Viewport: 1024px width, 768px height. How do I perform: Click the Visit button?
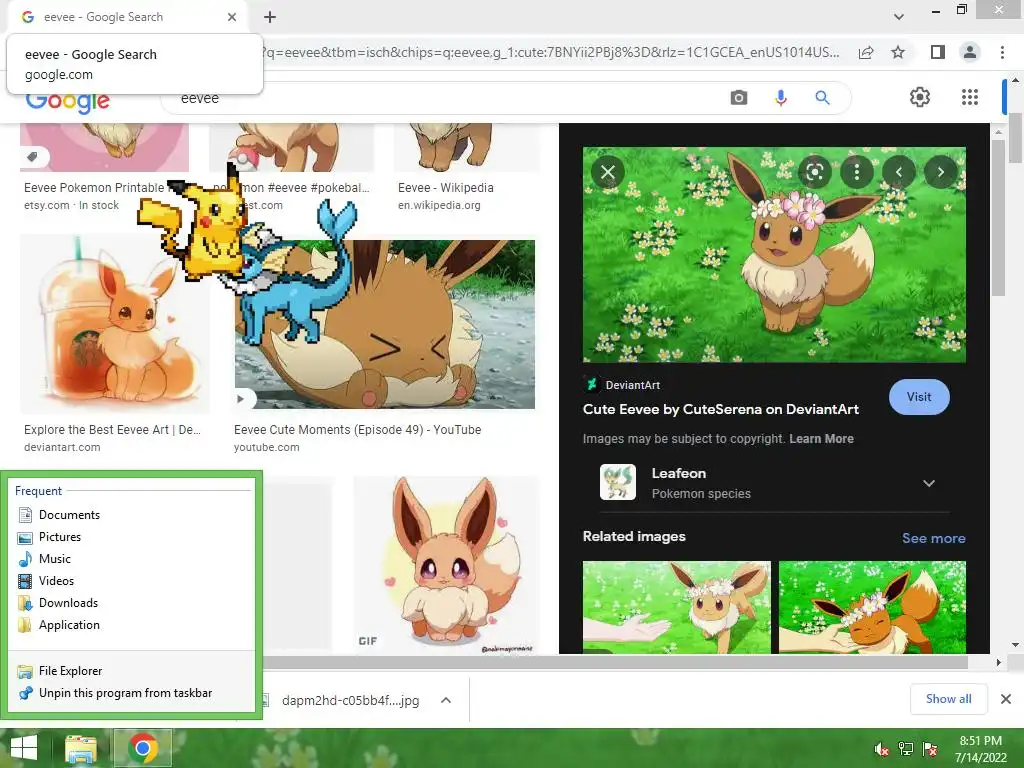point(919,397)
